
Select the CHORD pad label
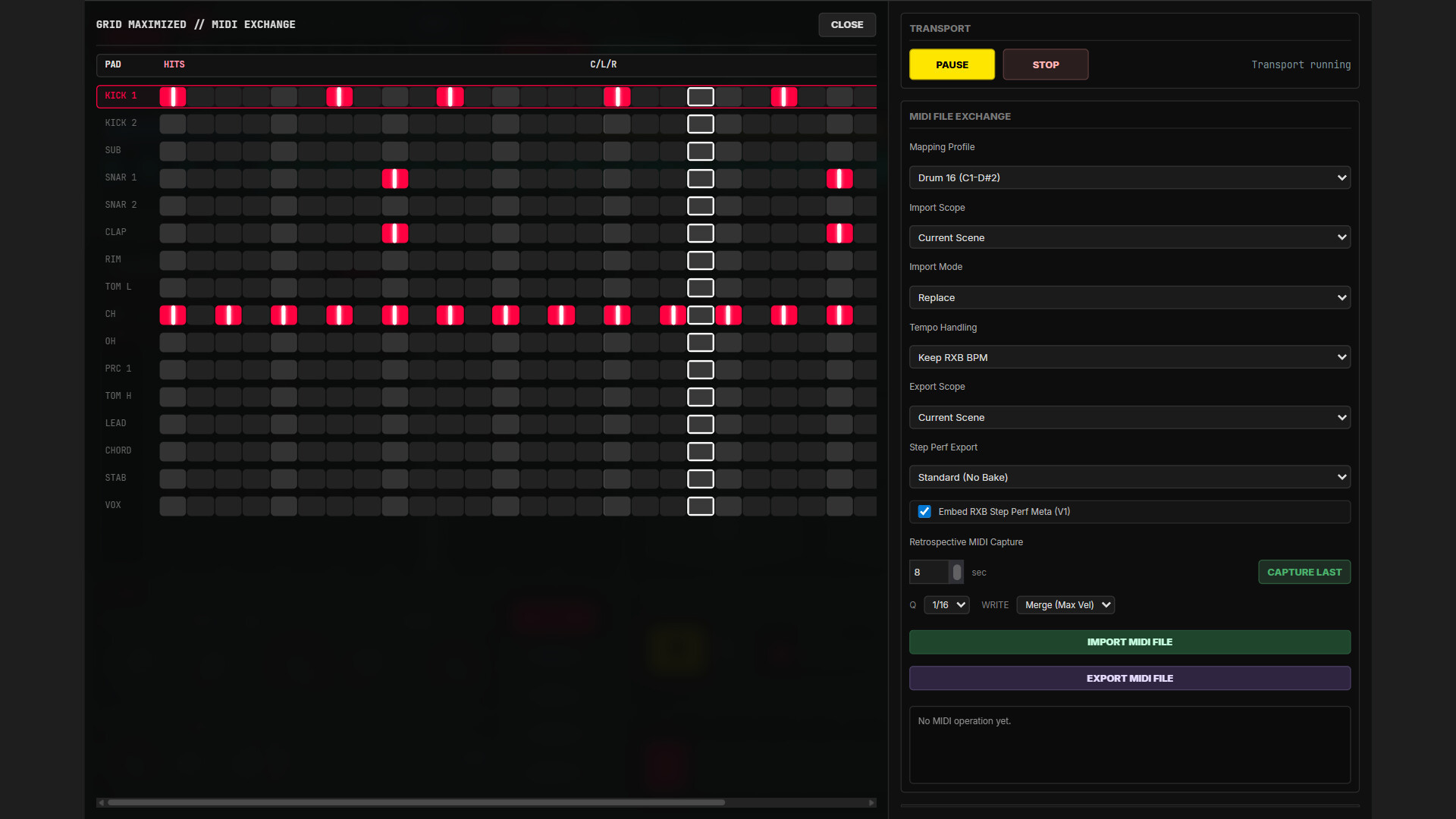pyautogui.click(x=118, y=450)
